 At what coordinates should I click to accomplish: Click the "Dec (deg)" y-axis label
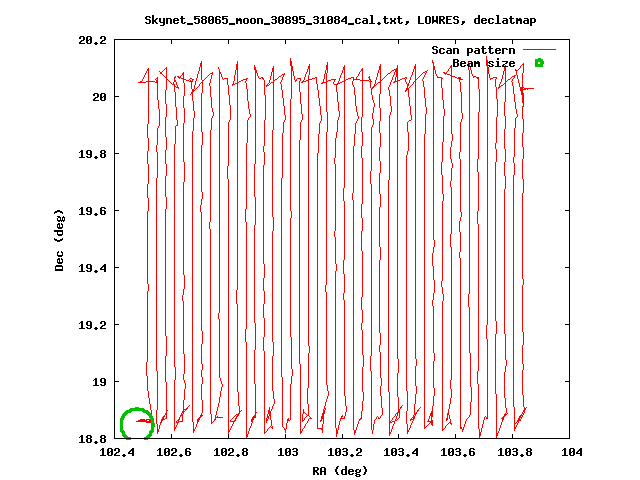click(59, 240)
